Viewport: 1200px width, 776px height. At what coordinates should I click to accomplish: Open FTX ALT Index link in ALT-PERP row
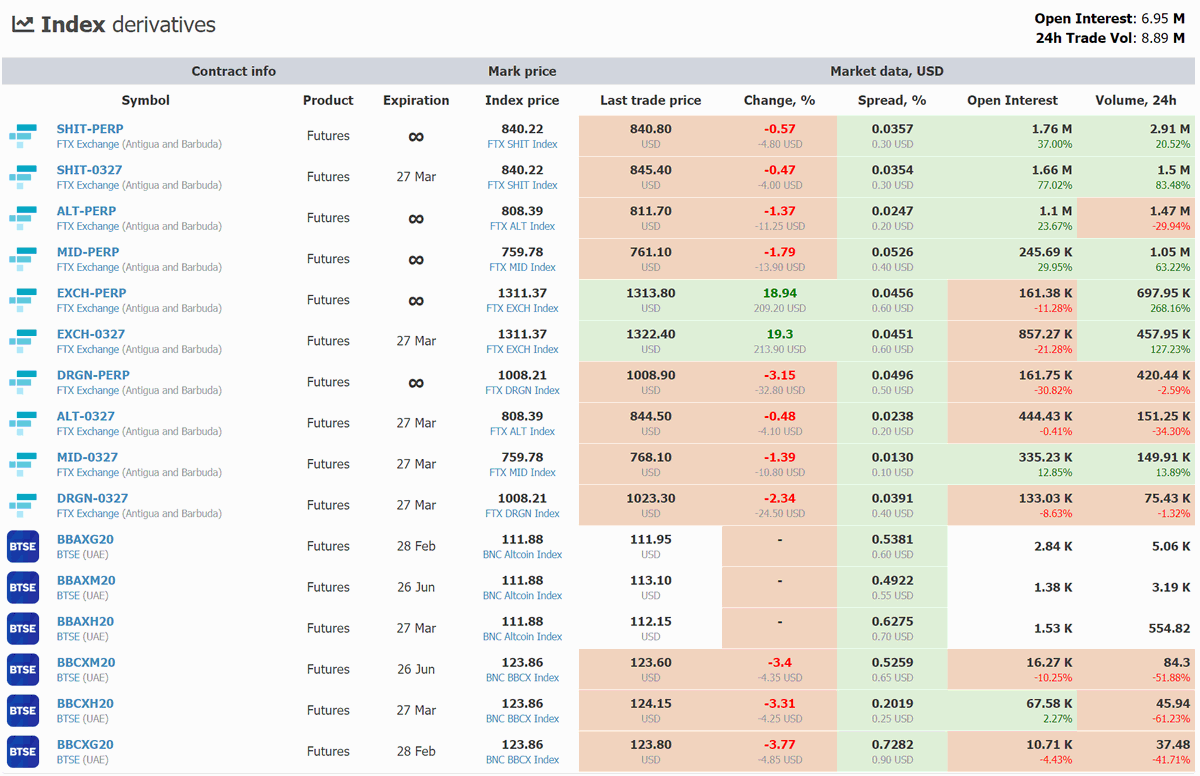(x=522, y=226)
